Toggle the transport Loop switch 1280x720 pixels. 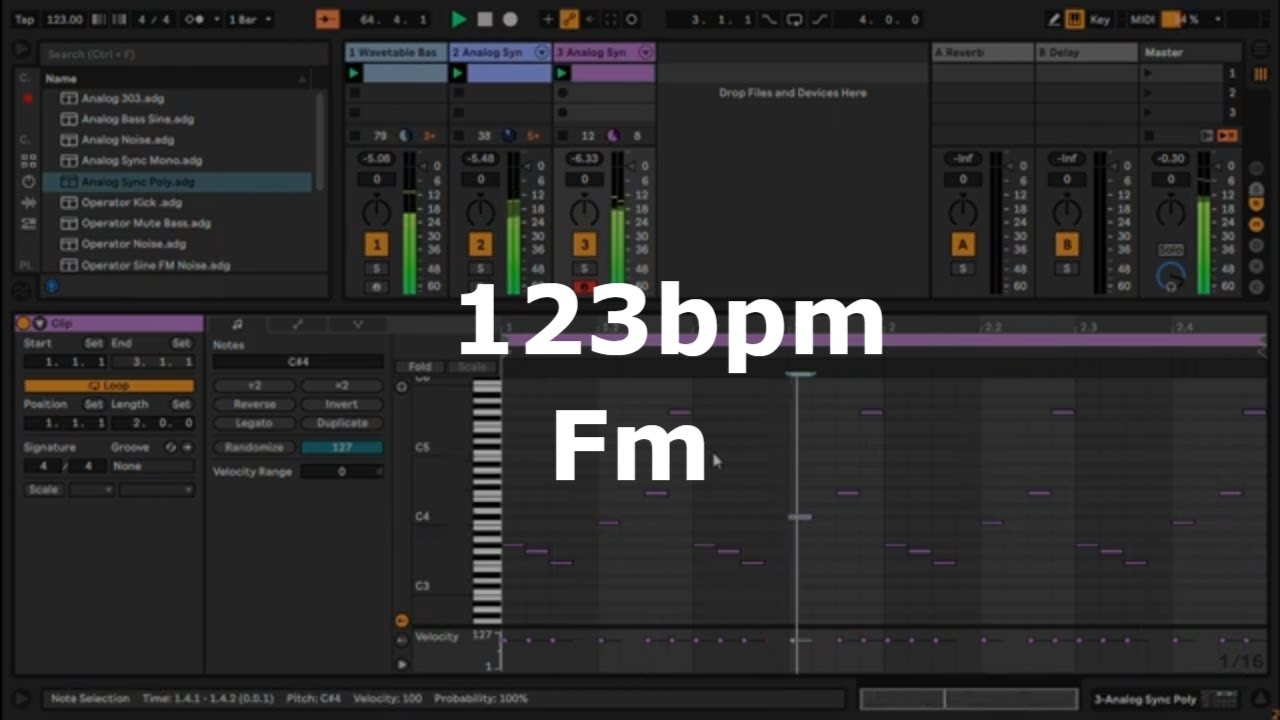pos(794,19)
